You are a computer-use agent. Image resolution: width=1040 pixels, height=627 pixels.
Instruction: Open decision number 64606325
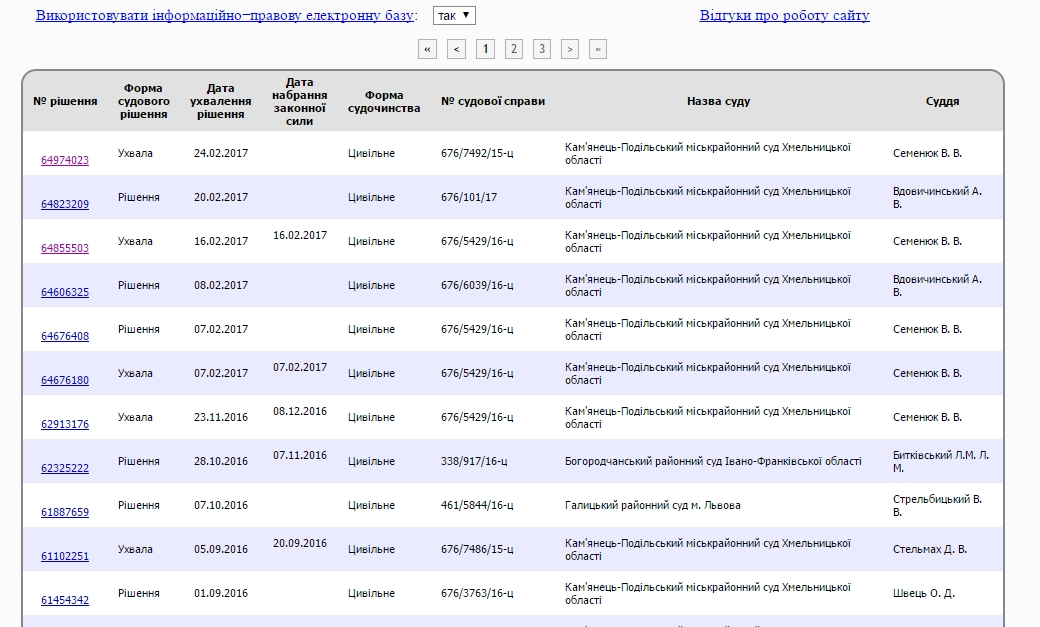click(x=65, y=292)
